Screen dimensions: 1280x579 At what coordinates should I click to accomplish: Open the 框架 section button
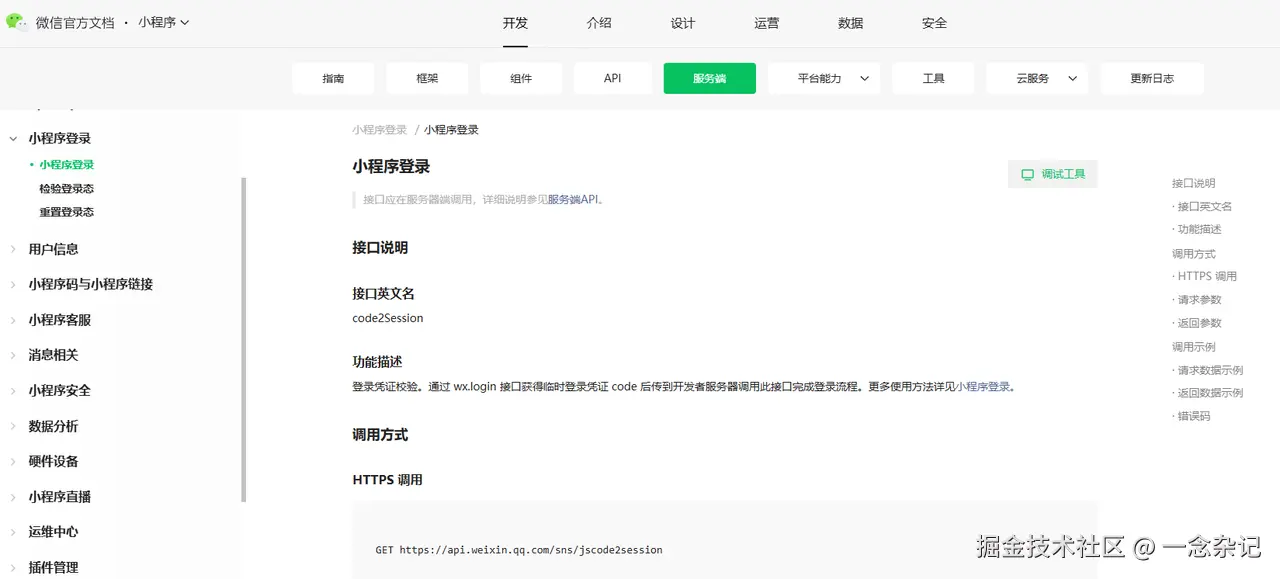pyautogui.click(x=427, y=78)
